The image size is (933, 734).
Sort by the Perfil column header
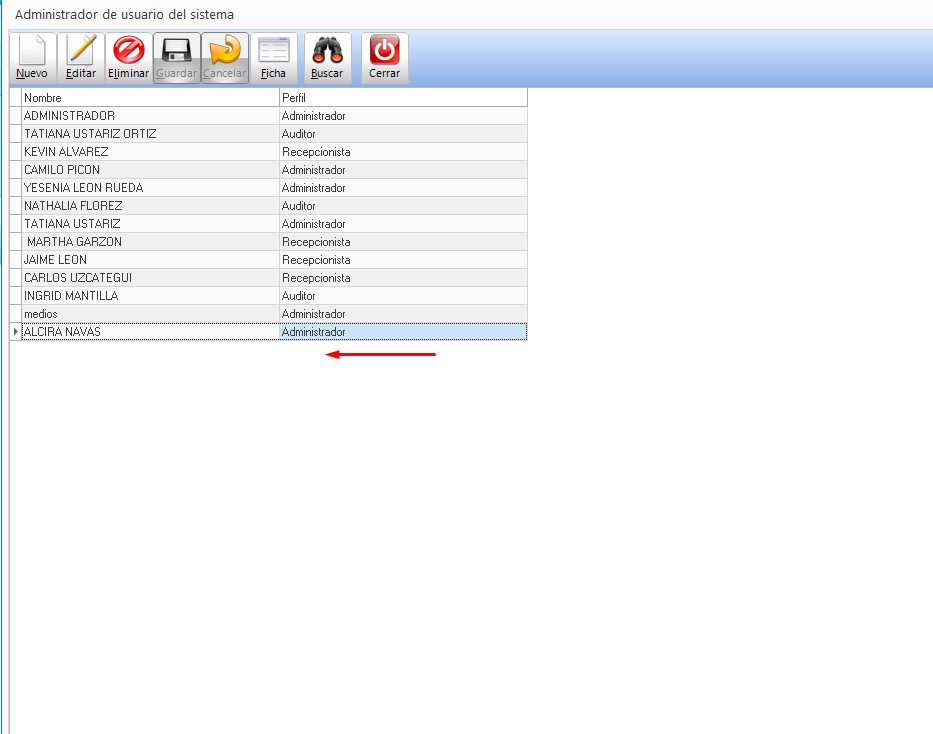(x=402, y=98)
